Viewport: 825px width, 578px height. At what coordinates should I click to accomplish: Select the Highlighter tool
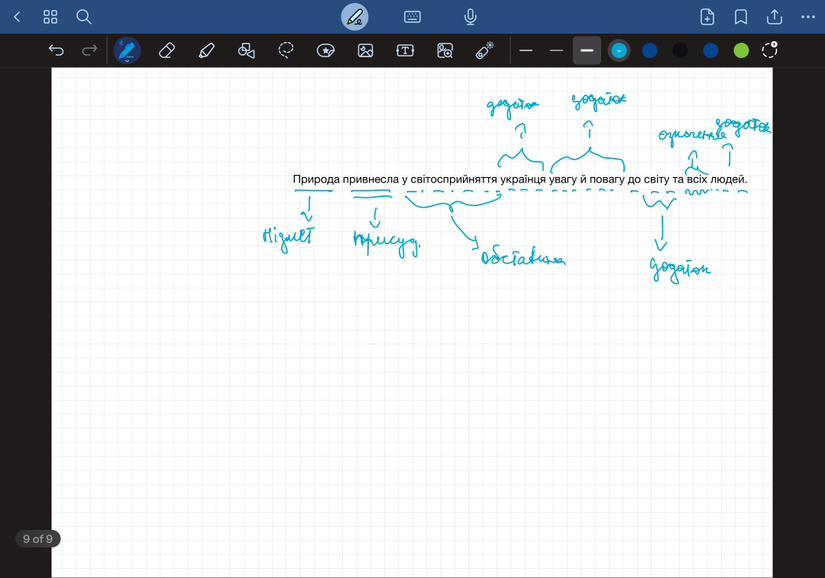(206, 50)
